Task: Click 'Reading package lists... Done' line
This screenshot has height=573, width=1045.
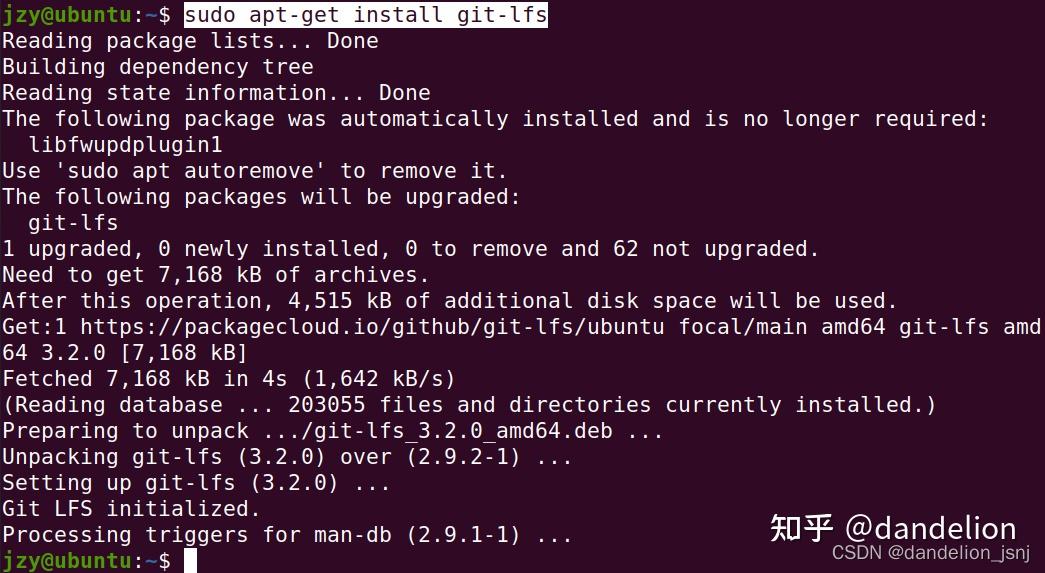Action: pos(190,41)
